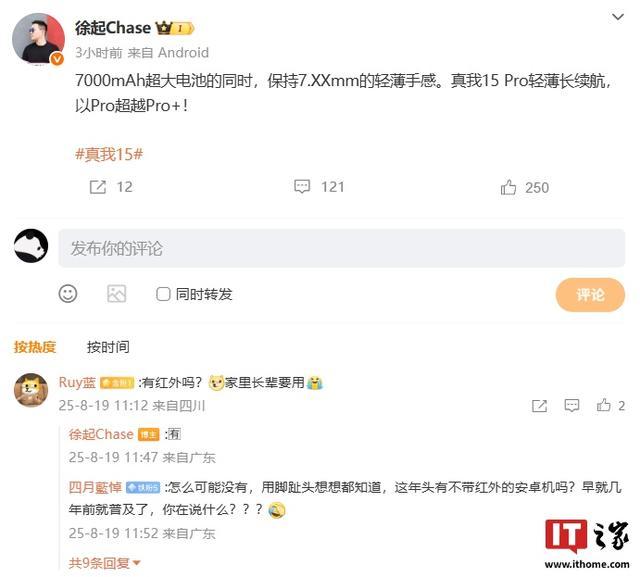Expand 共9条回复 replies list

104,564
